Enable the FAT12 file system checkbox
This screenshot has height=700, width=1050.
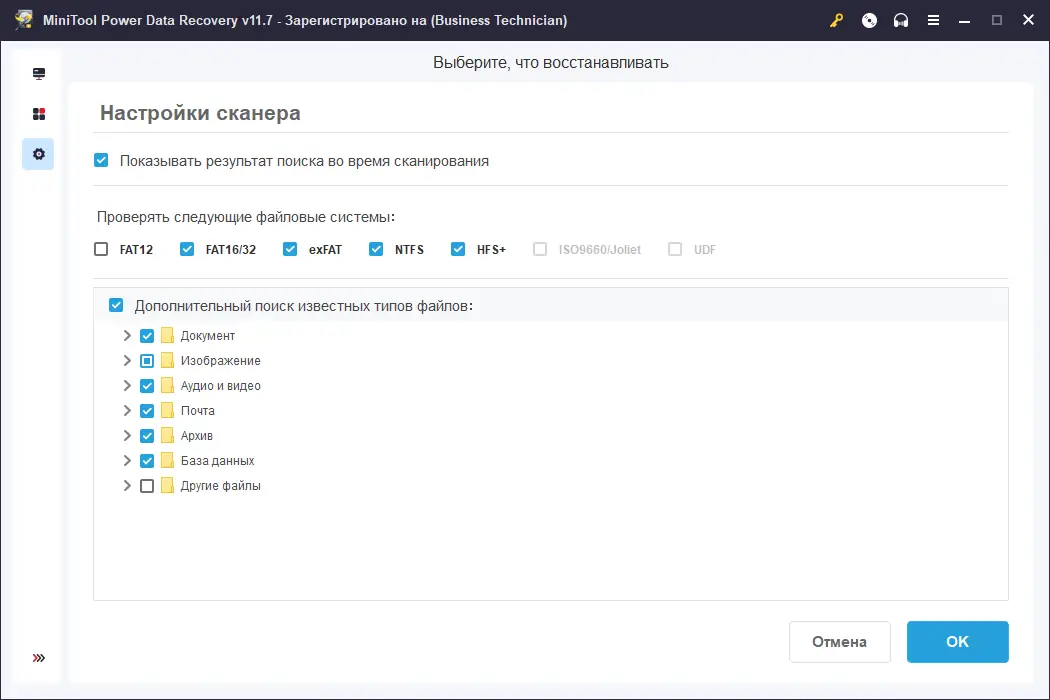pyautogui.click(x=101, y=248)
